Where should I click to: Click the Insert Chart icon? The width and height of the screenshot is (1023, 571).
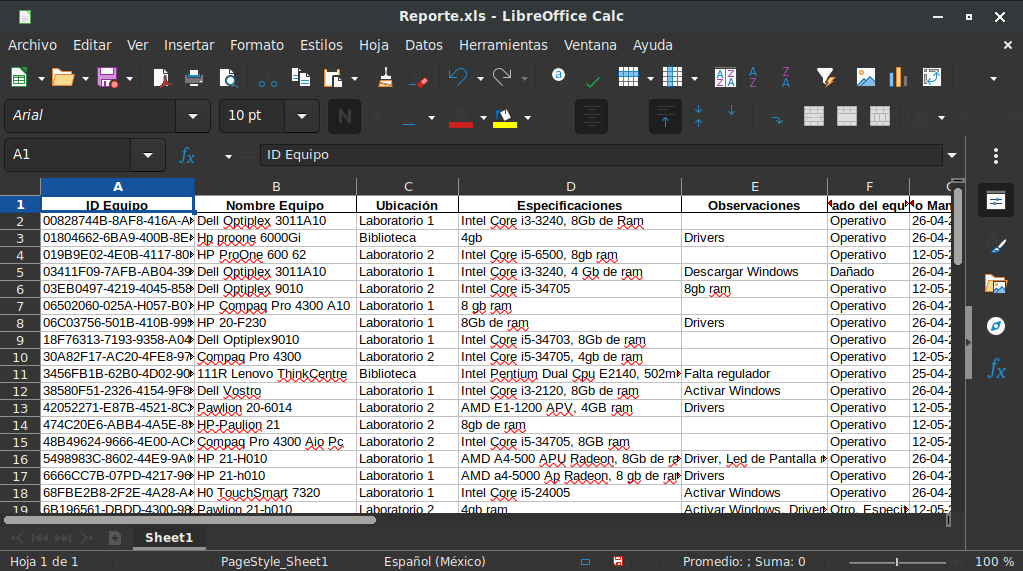898,78
